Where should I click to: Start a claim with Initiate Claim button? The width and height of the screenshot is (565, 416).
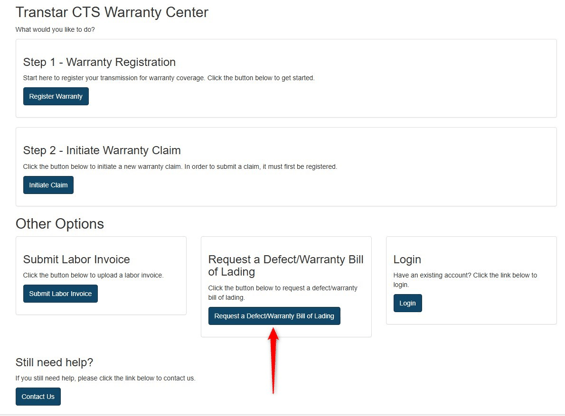click(x=48, y=185)
